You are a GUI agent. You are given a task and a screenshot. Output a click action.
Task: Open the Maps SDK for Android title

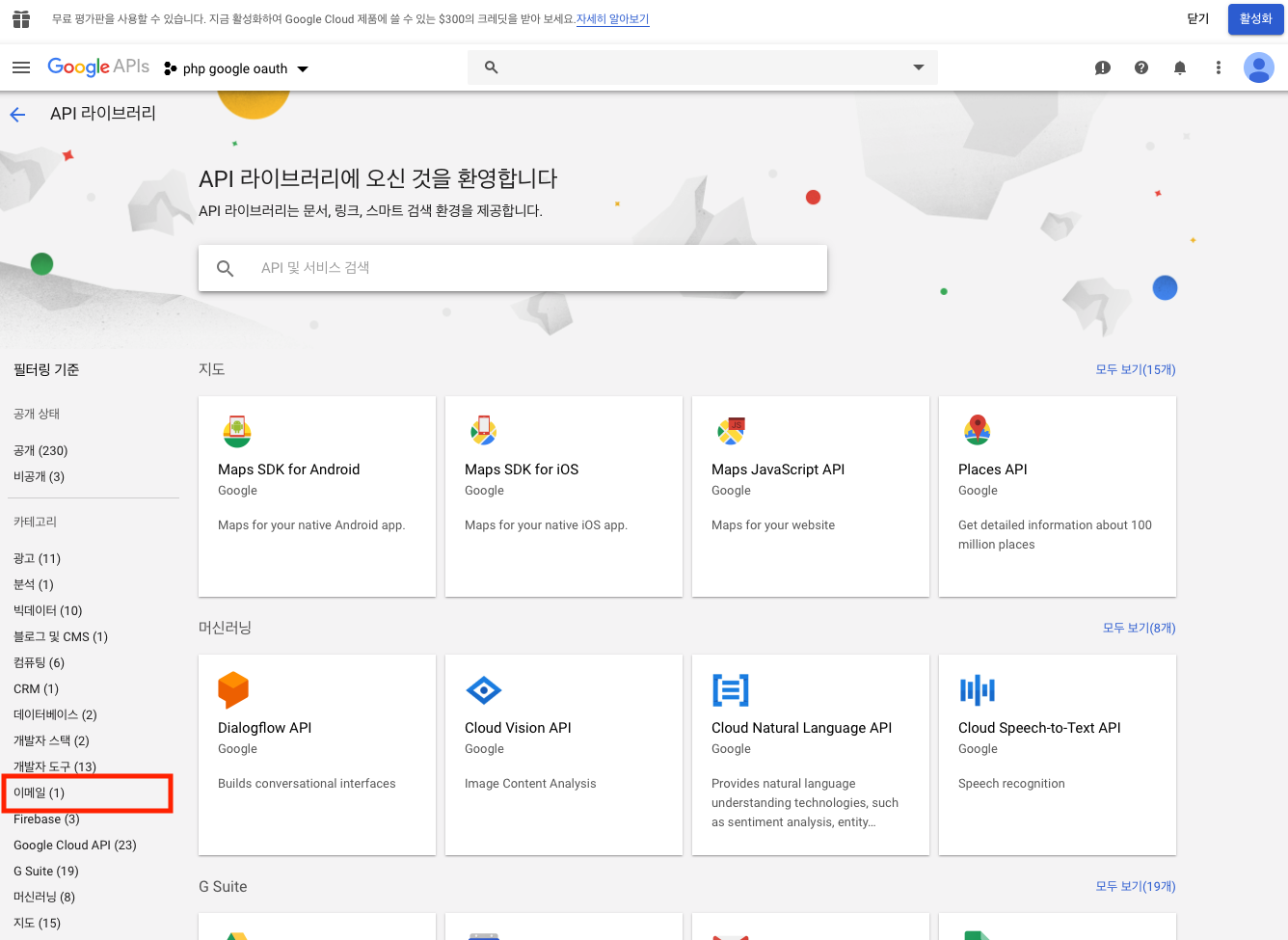[288, 470]
